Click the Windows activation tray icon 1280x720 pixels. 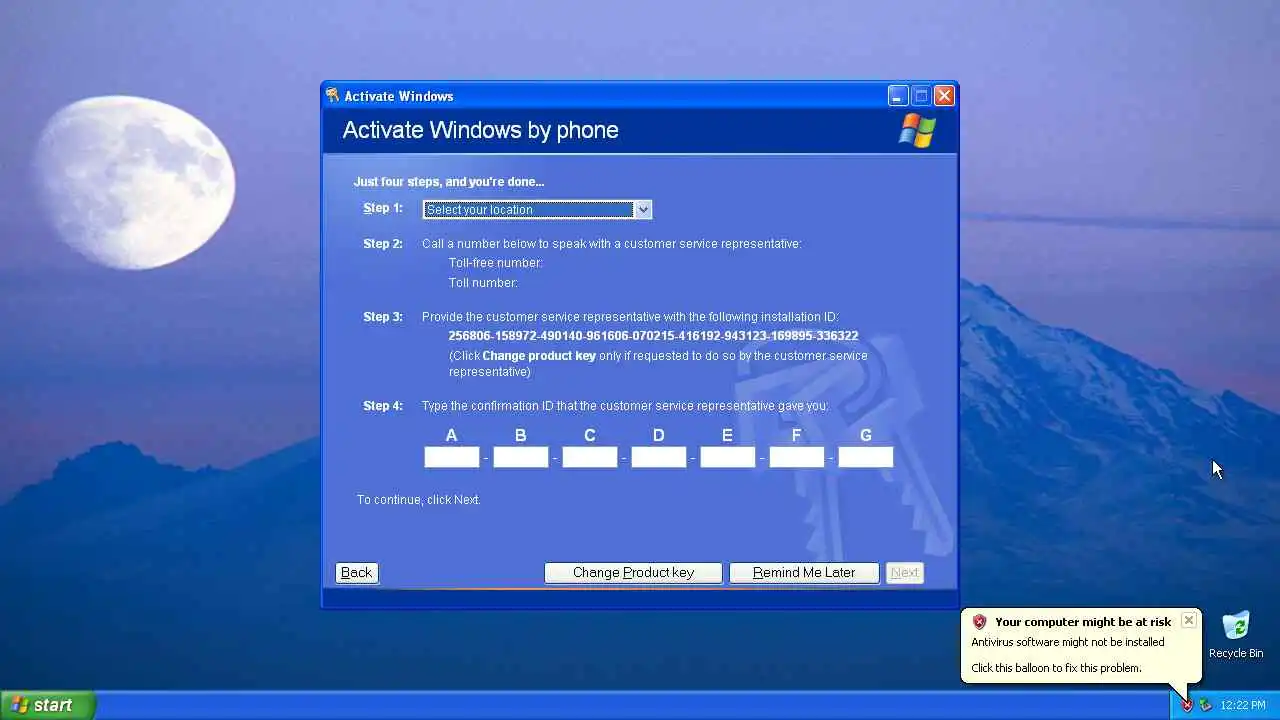pyautogui.click(x=1206, y=705)
